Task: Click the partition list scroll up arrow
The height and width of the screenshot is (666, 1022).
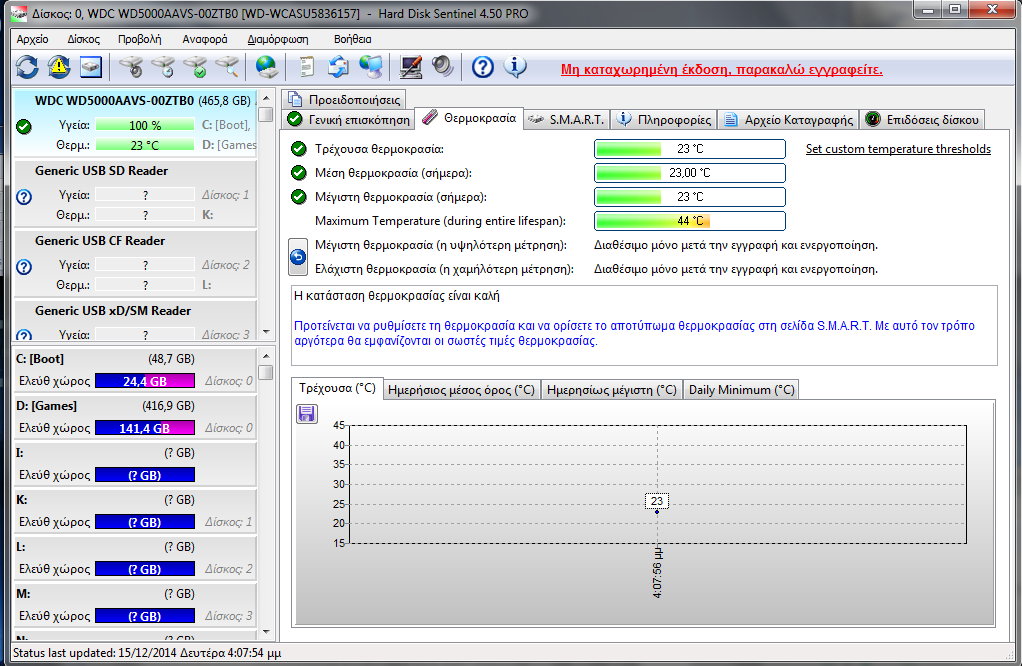Action: click(265, 356)
